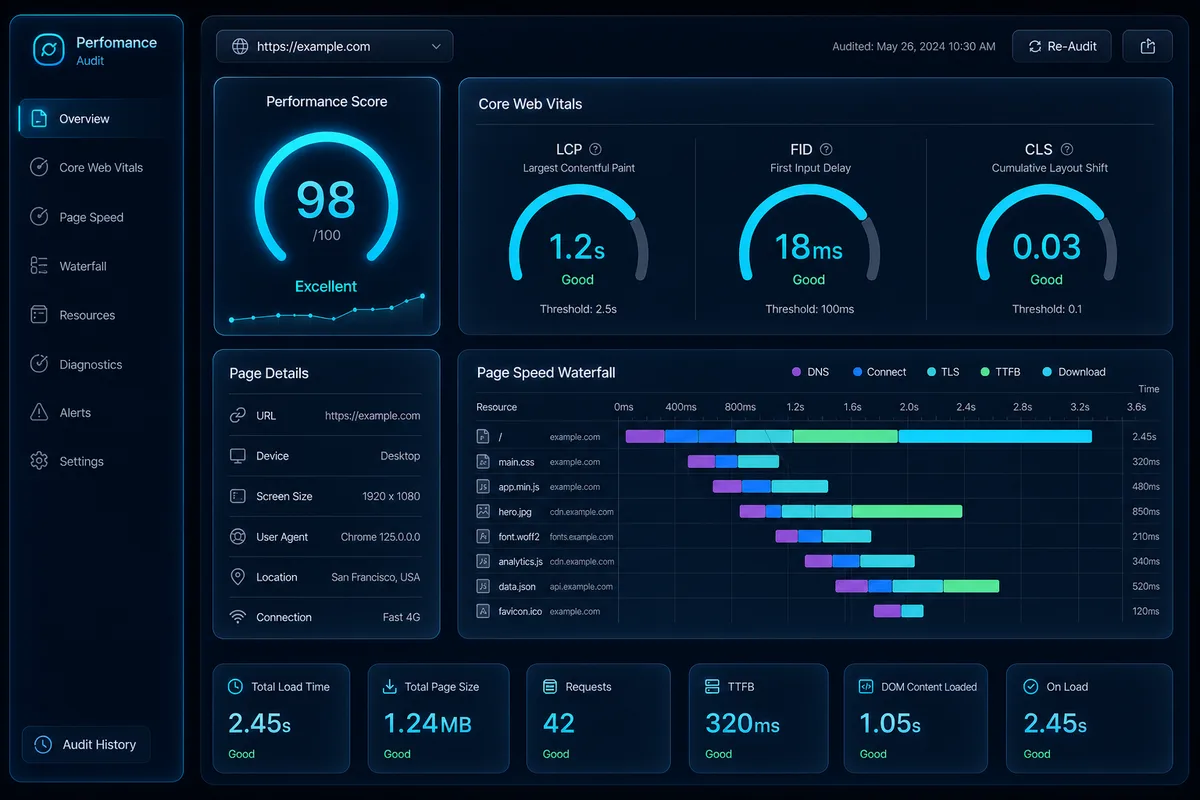Image resolution: width=1200 pixels, height=800 pixels.
Task: Toggle TLS legend in waterfall
Action: [943, 372]
